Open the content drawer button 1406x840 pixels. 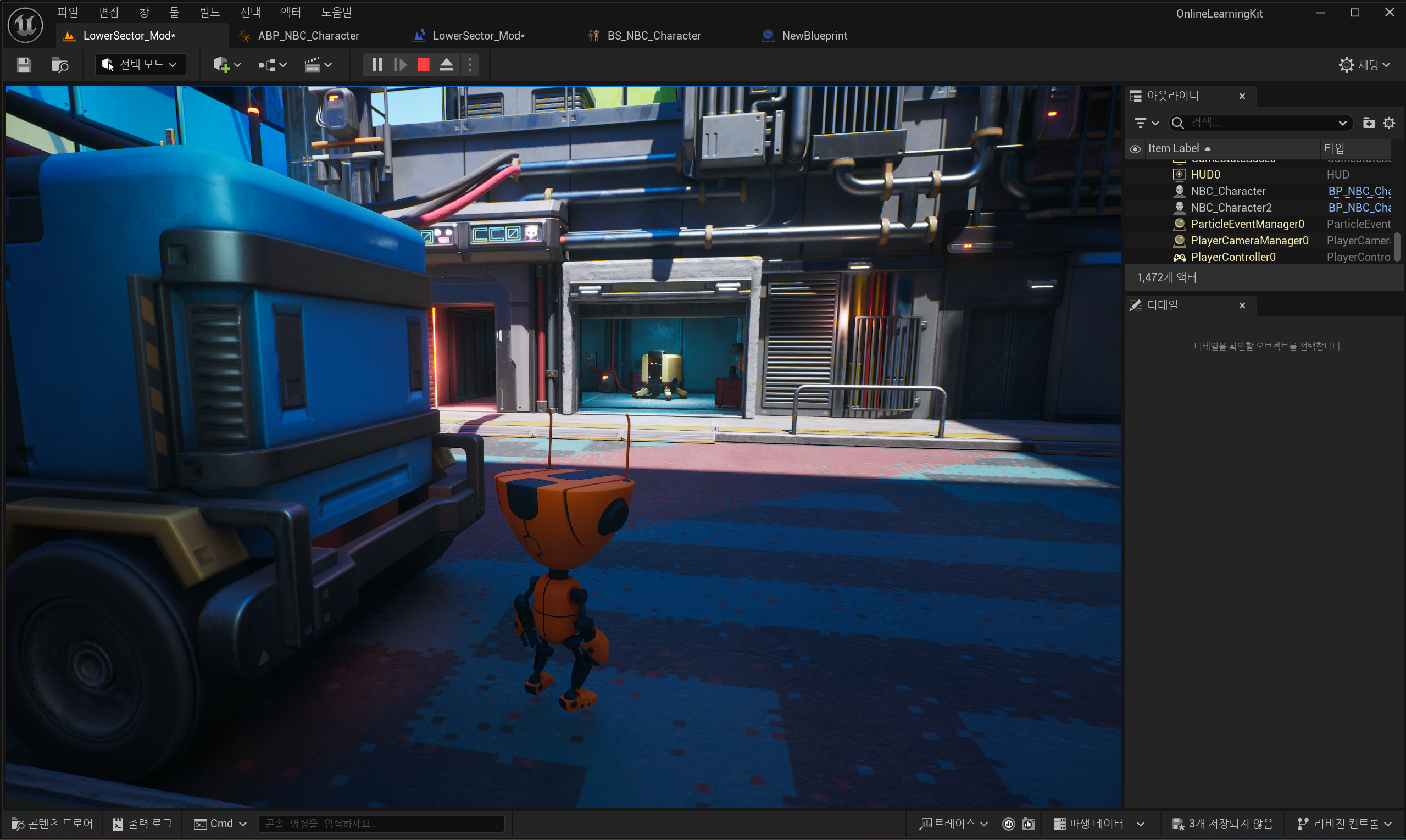(52, 824)
